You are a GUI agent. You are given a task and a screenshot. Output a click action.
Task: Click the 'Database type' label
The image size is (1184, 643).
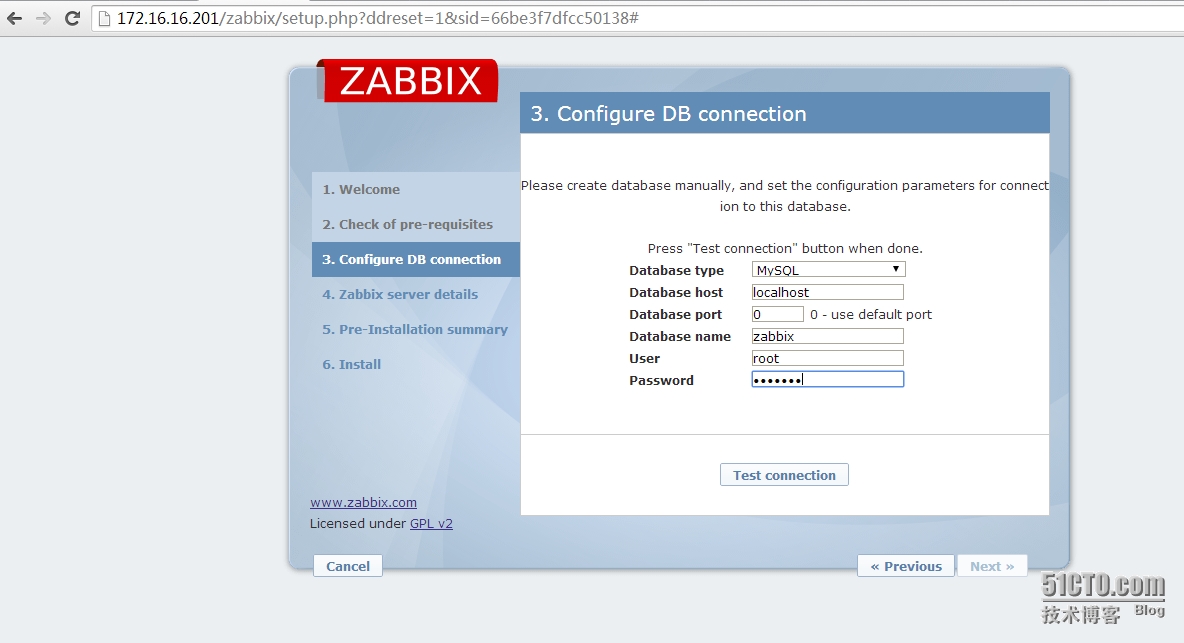click(677, 270)
